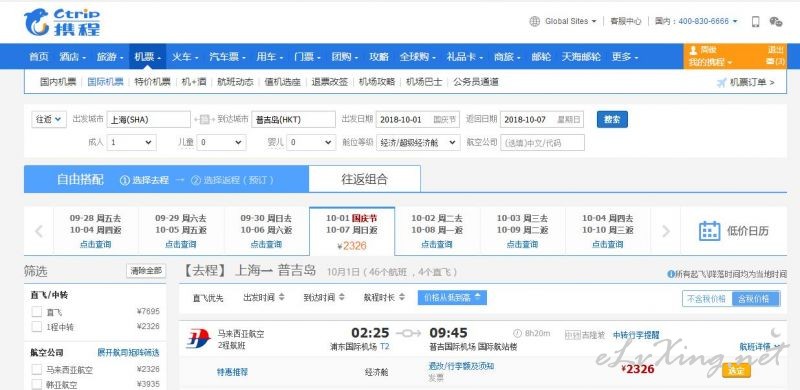Screen dimensions: 800x390
Task: Click the clock icon beside 8h20m
Action: point(517,333)
